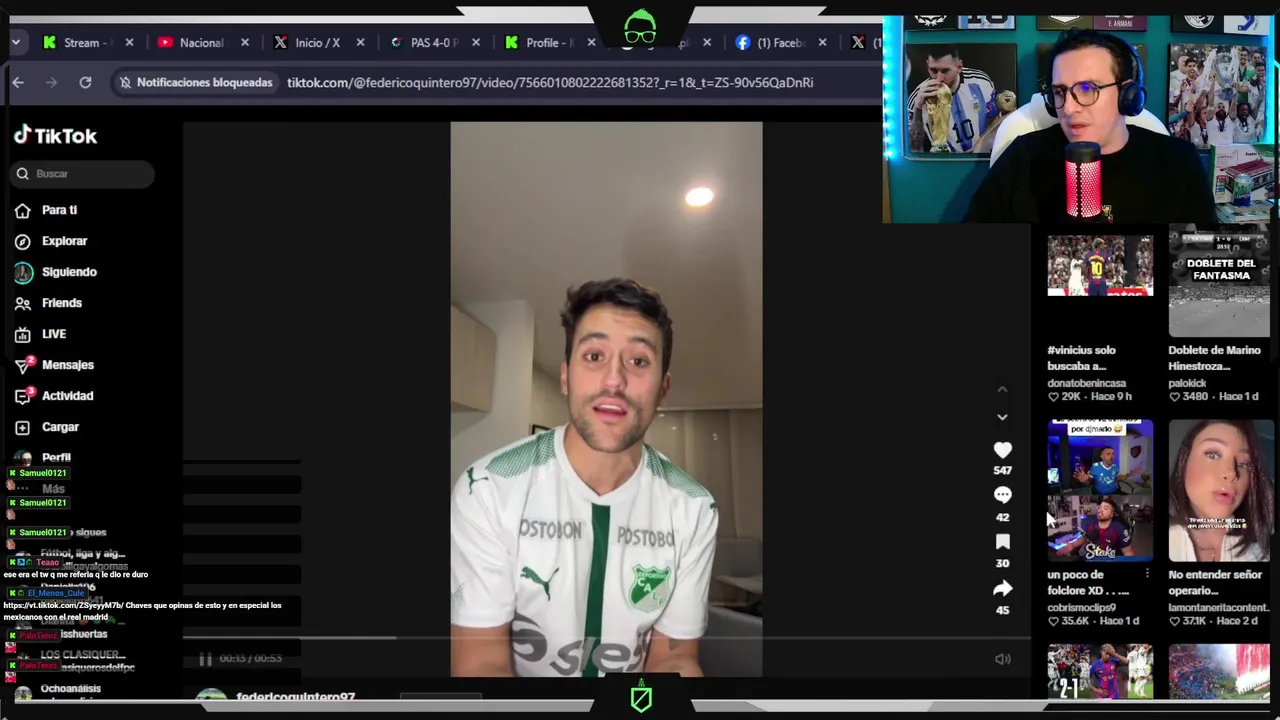Open Mensajes in the sidebar
This screenshot has width=1280, height=720.
pyautogui.click(x=67, y=365)
